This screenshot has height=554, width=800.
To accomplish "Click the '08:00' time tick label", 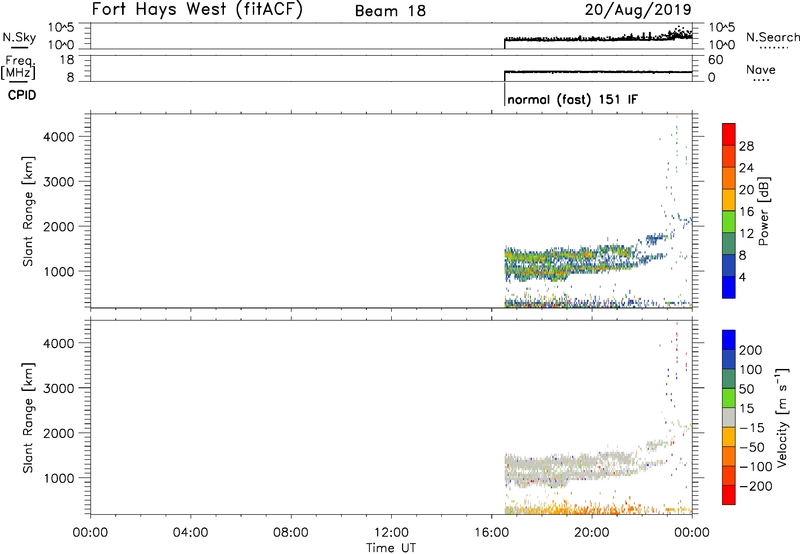I will 291,533.
